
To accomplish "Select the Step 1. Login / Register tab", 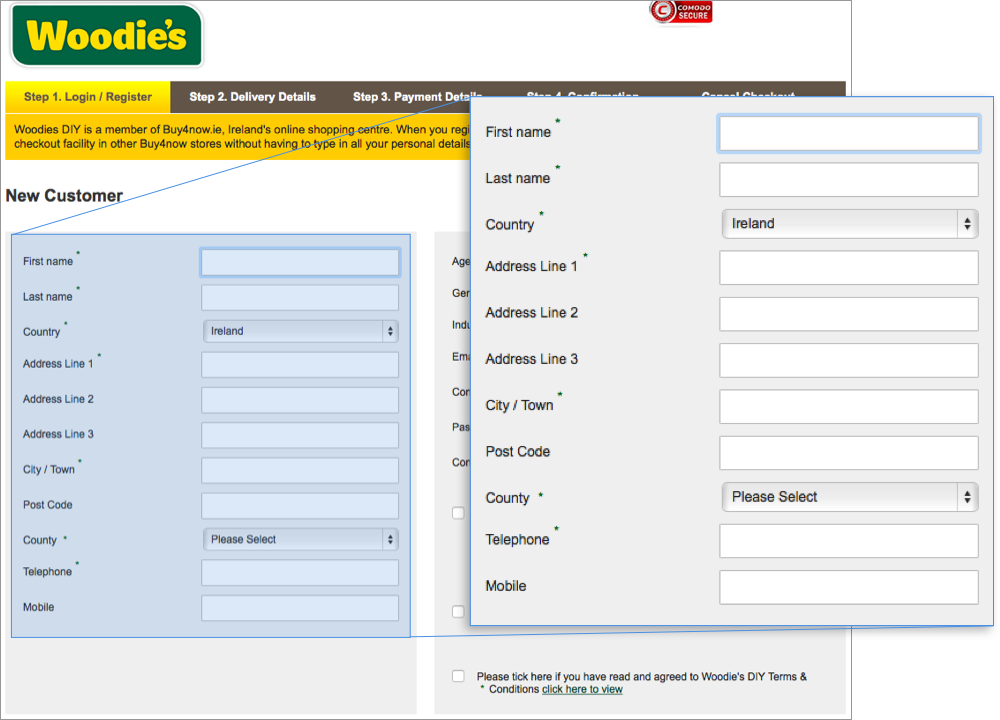I will pos(88,97).
